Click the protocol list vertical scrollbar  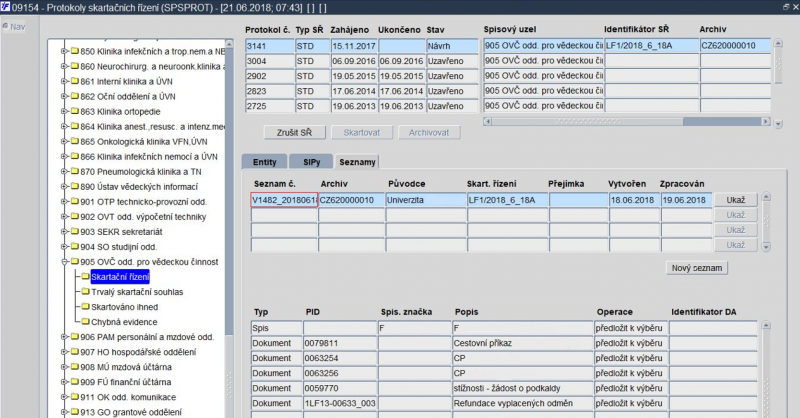pos(777,75)
